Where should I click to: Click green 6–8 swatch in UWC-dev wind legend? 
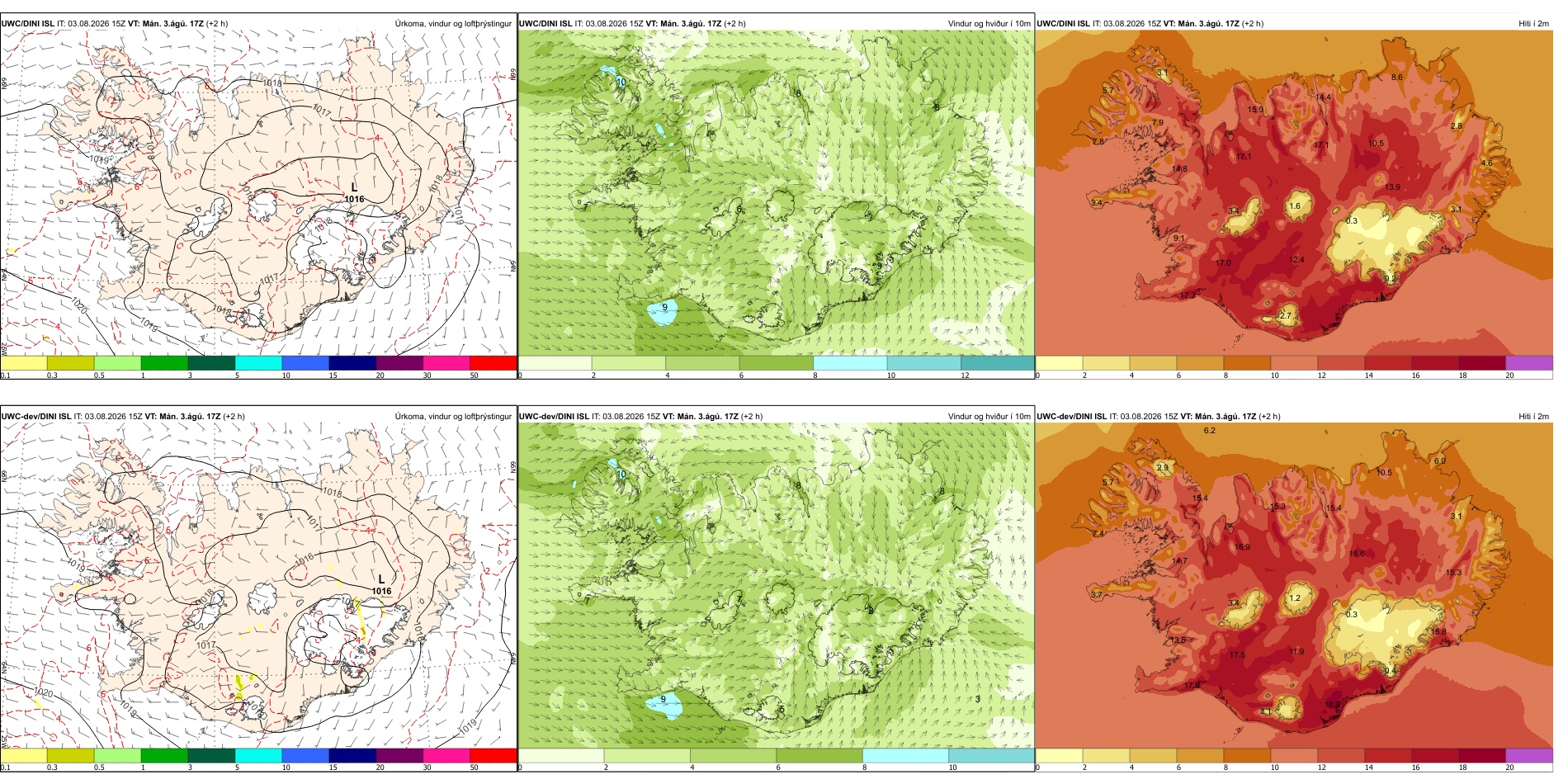click(x=819, y=755)
